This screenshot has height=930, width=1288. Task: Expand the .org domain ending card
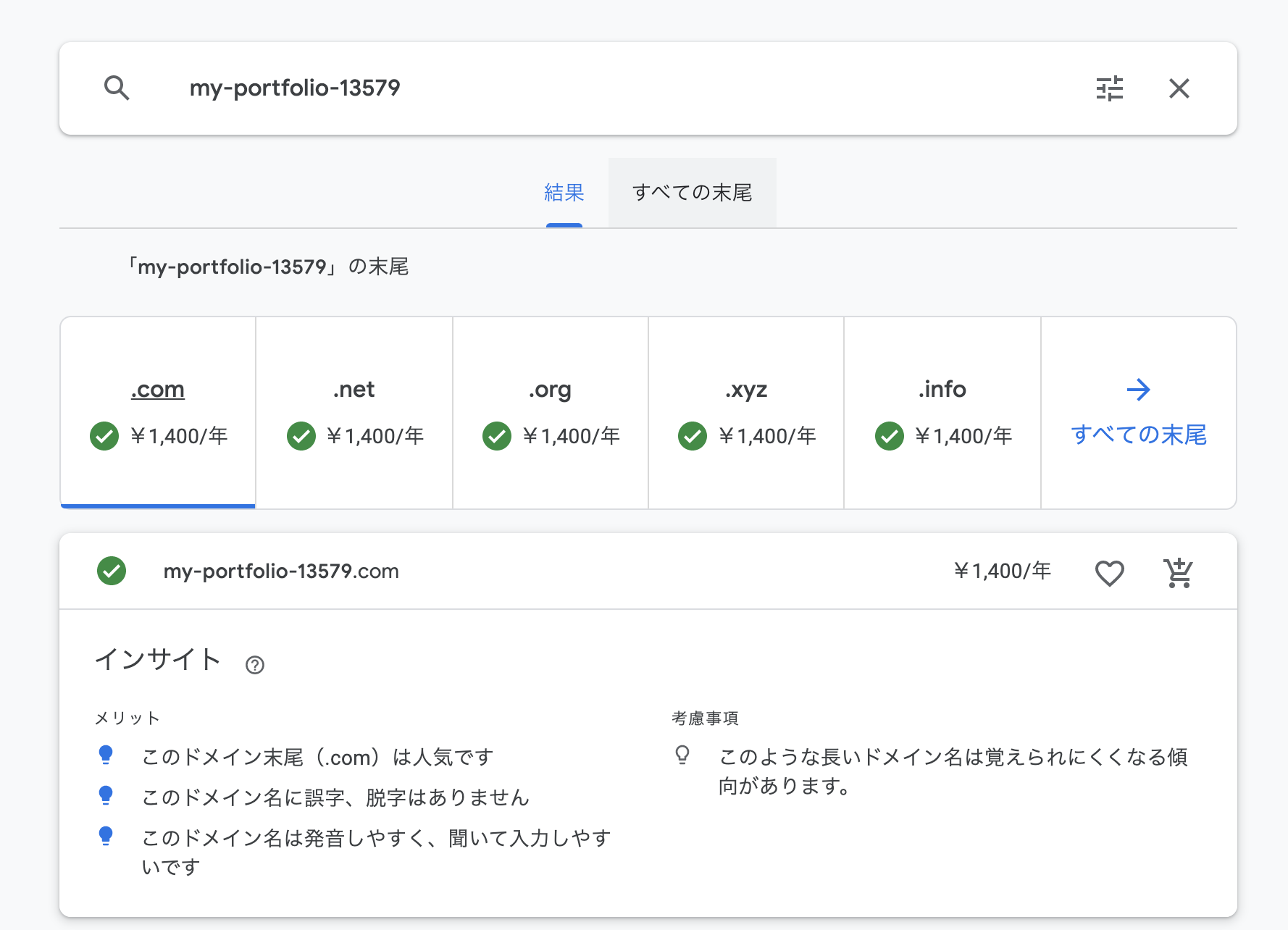point(549,411)
